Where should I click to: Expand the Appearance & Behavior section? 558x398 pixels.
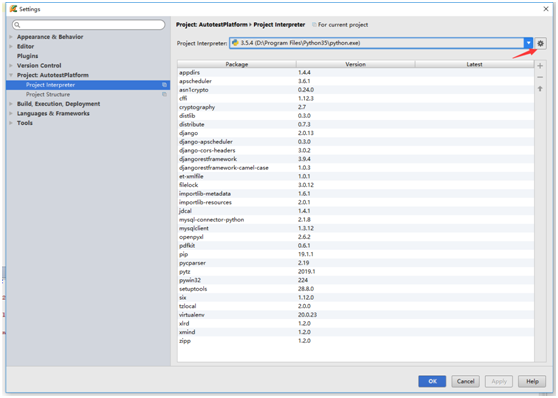point(11,37)
